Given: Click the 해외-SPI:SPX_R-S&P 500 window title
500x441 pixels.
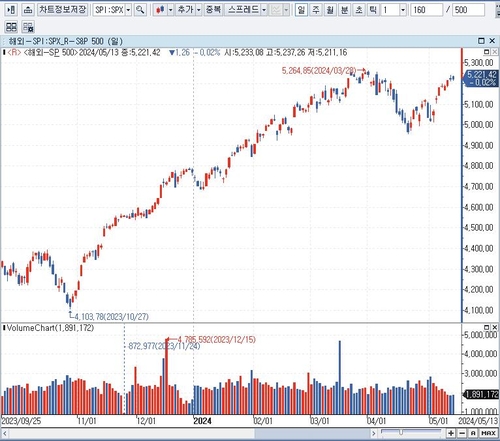Looking at the screenshot, I should click(66, 41).
